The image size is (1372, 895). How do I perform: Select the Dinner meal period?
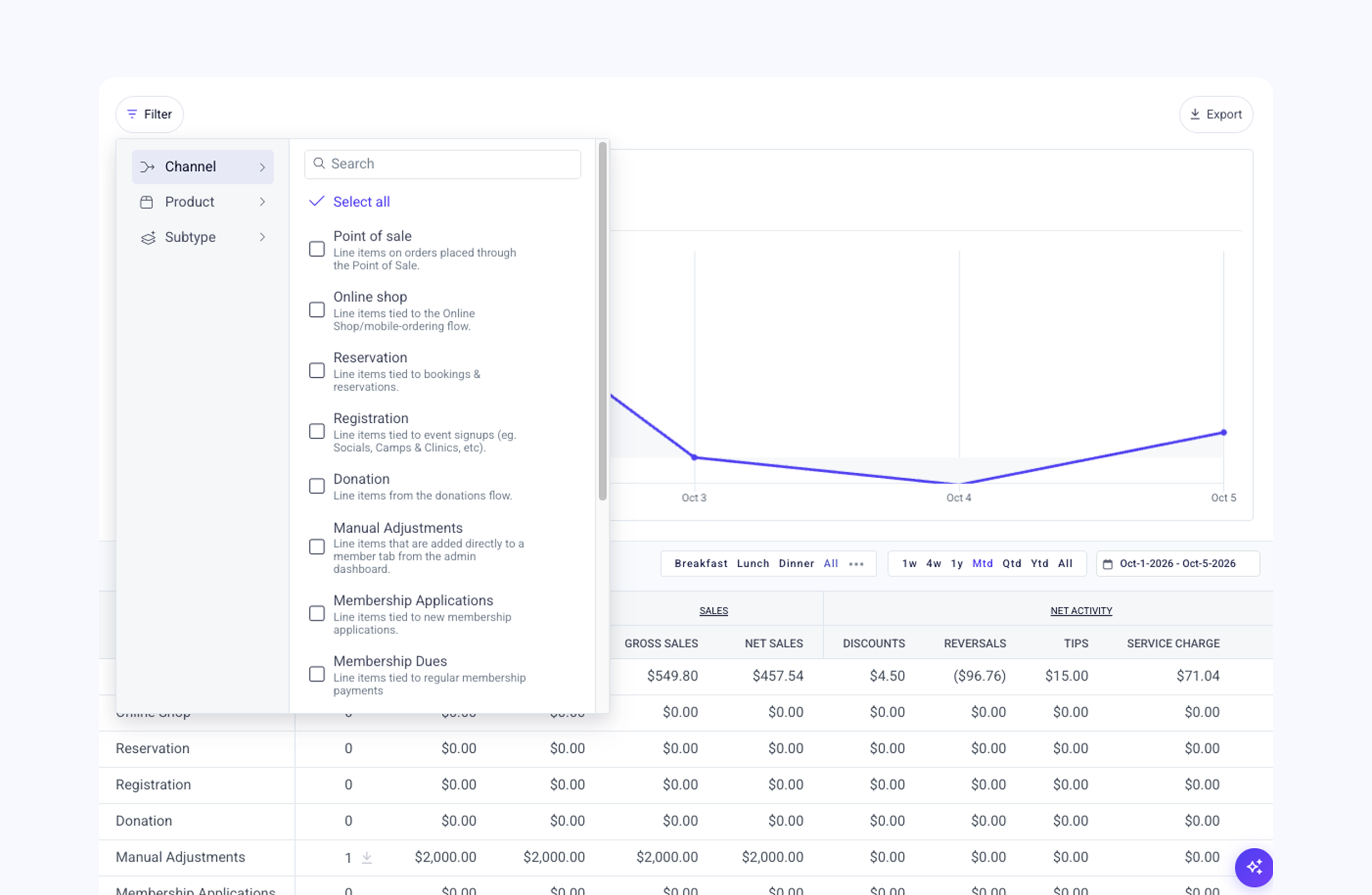pyautogui.click(x=796, y=563)
